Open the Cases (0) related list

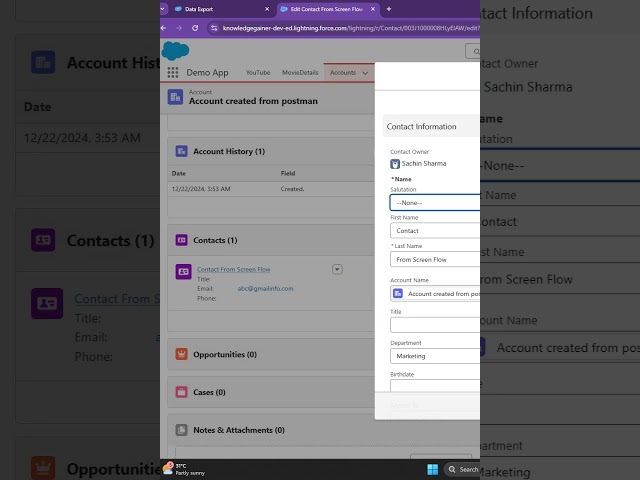coord(209,392)
